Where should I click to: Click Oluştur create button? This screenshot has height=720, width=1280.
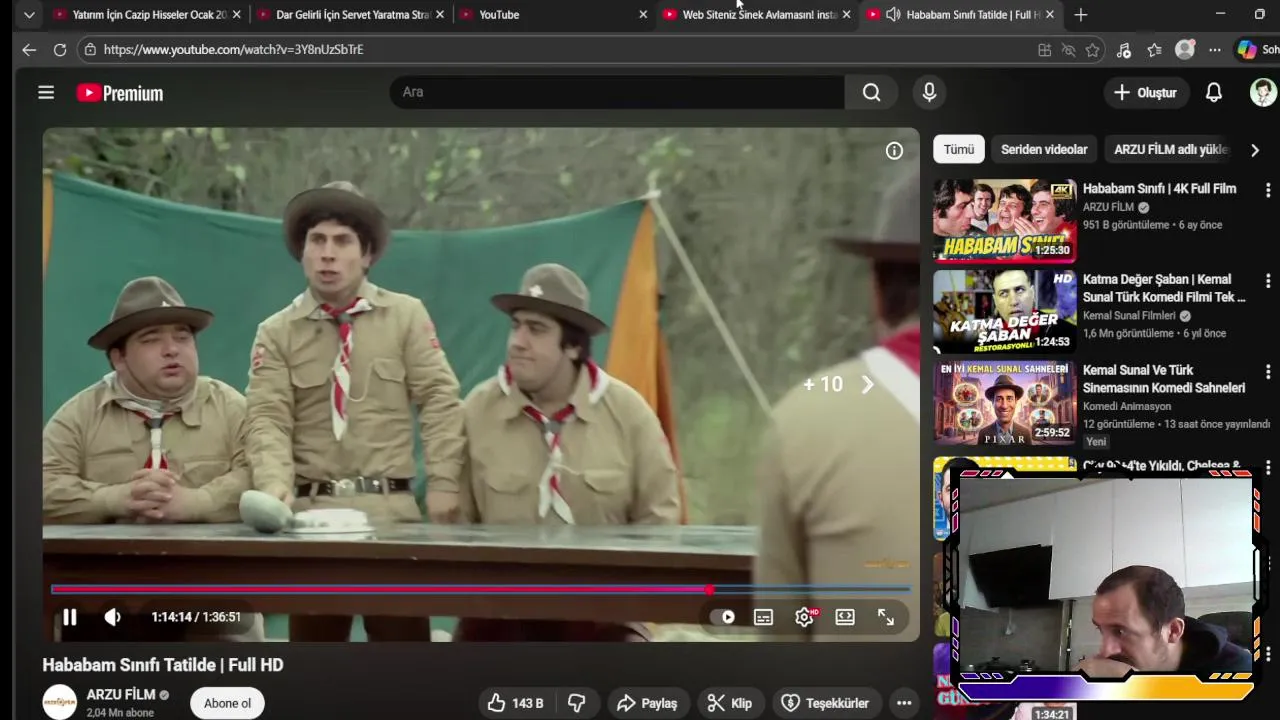[x=1145, y=92]
